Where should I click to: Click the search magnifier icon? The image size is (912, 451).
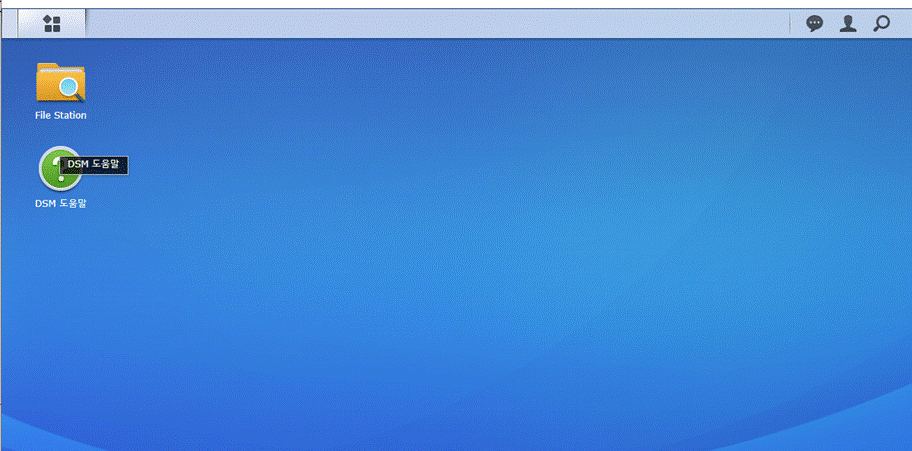[881, 24]
